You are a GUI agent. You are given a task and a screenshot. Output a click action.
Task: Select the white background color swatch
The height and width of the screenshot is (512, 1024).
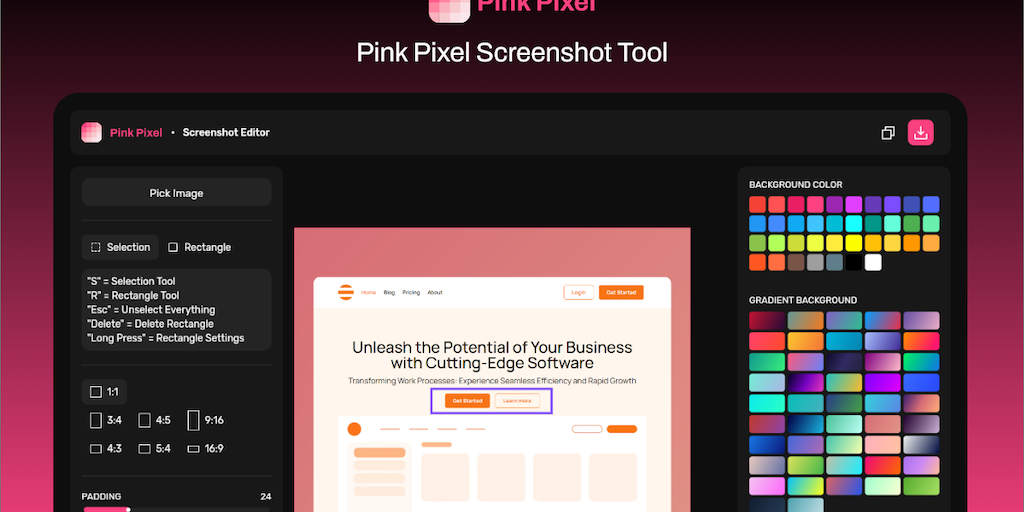click(873, 263)
